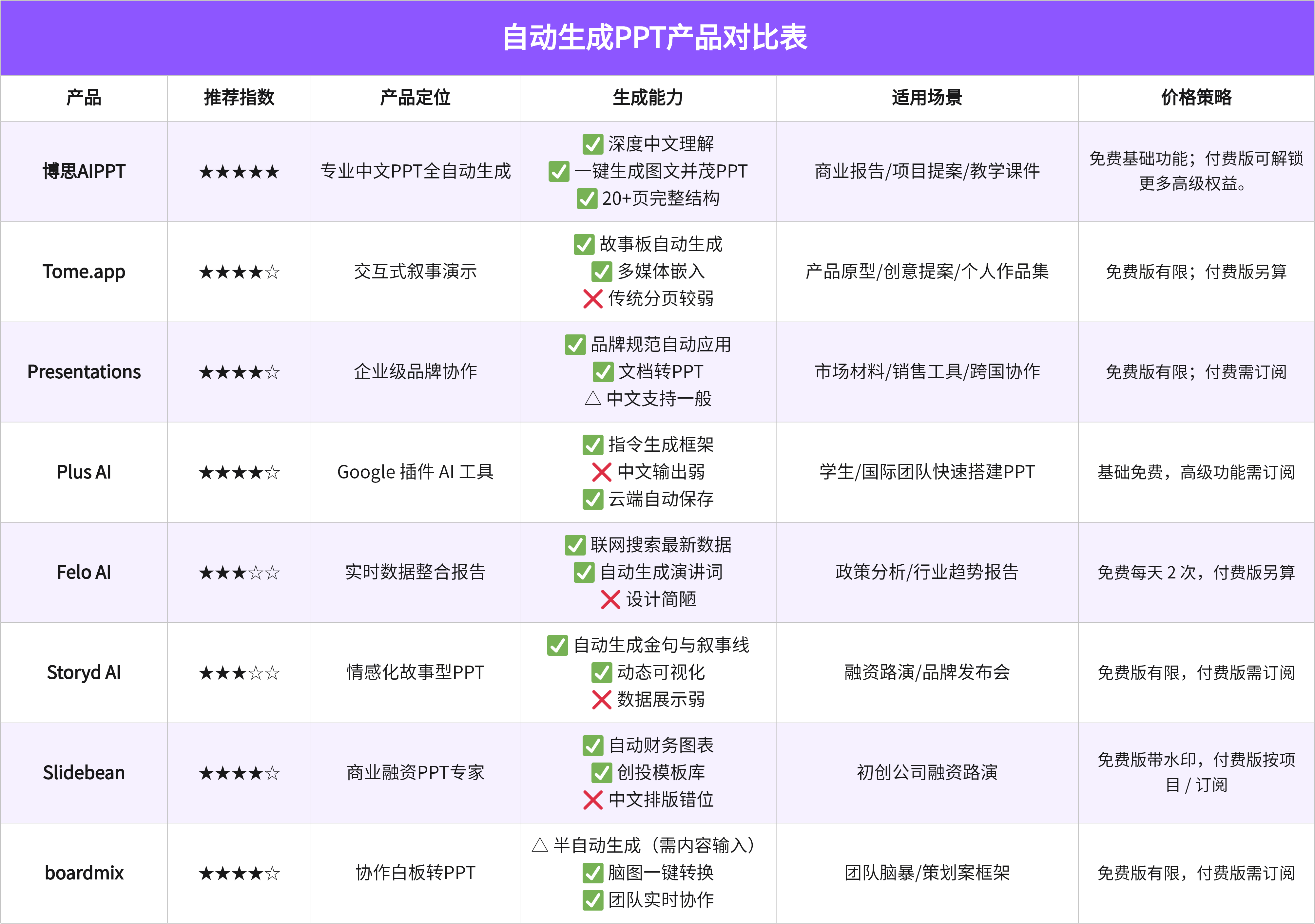Select the Storyd AI product cell
This screenshot has height=924, width=1315.
(84, 673)
